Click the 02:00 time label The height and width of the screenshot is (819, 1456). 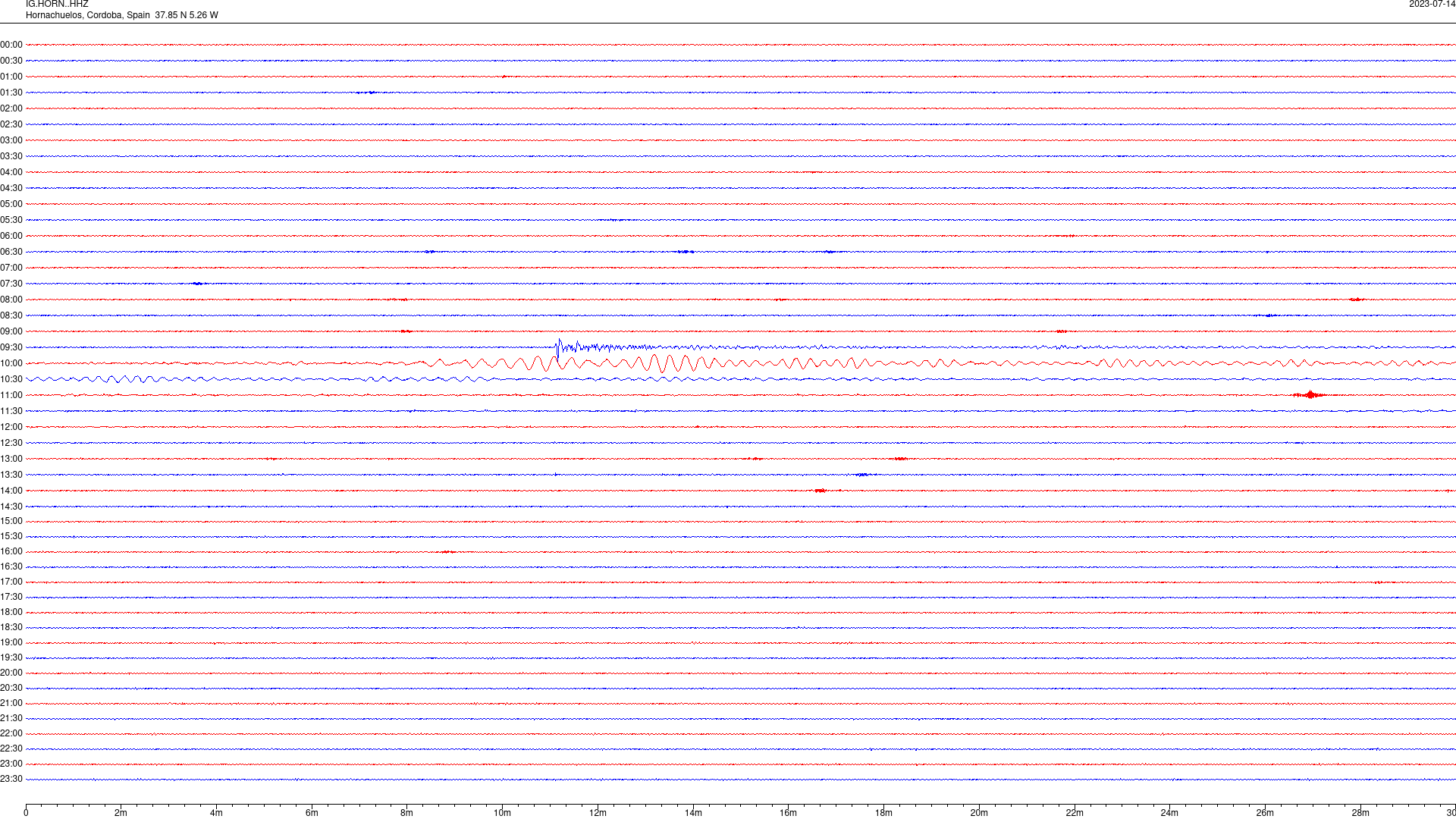[11, 108]
